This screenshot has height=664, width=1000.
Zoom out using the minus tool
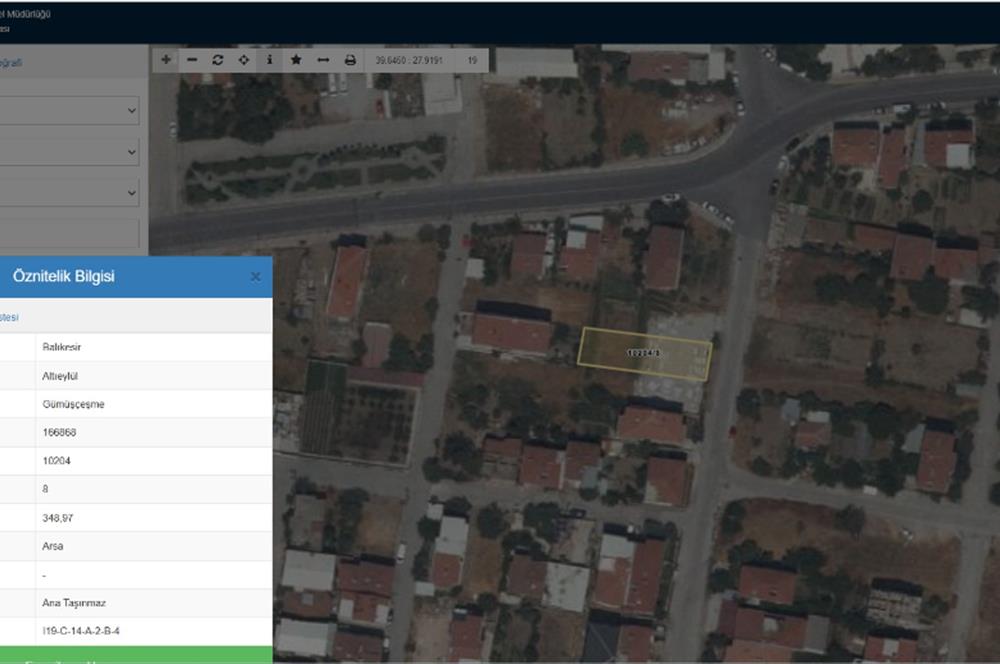tap(192, 60)
